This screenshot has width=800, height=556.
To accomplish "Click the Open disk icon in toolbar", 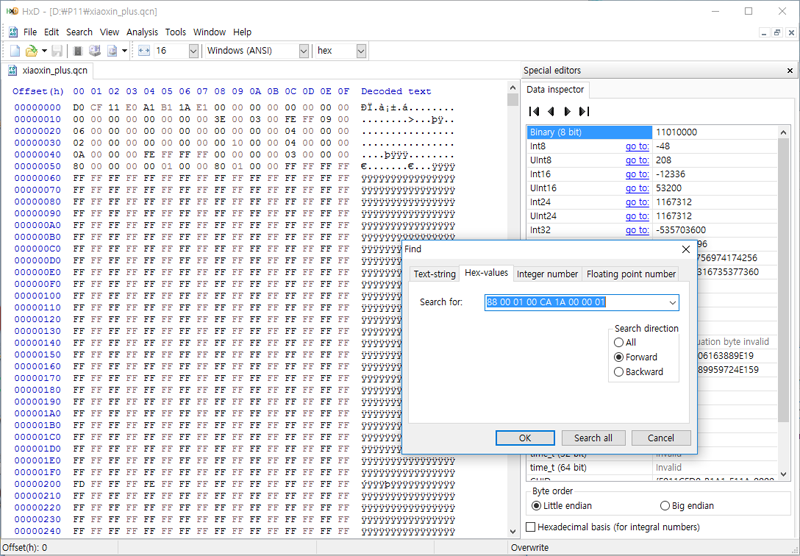I will point(94,50).
